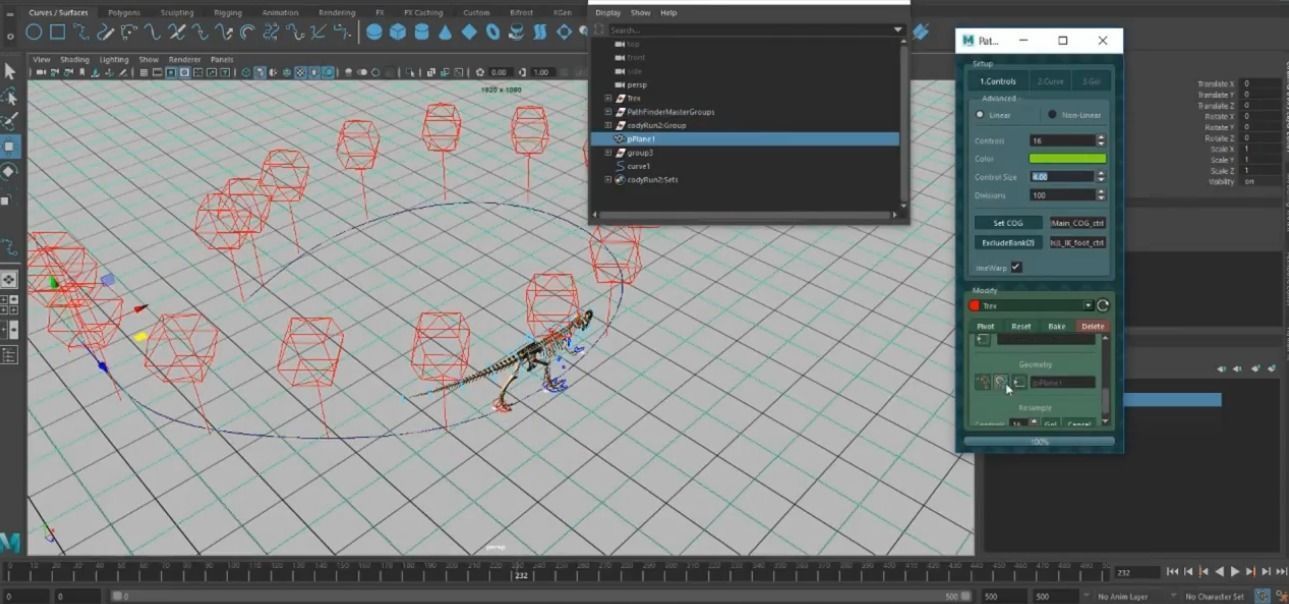
Task: Select curve1 in the outliner
Action: tap(639, 166)
